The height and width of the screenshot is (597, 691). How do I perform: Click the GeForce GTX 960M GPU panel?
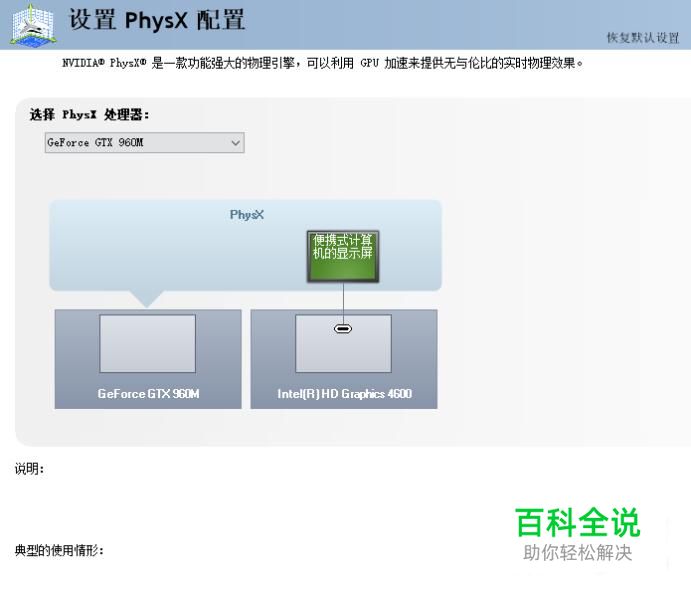[148, 359]
